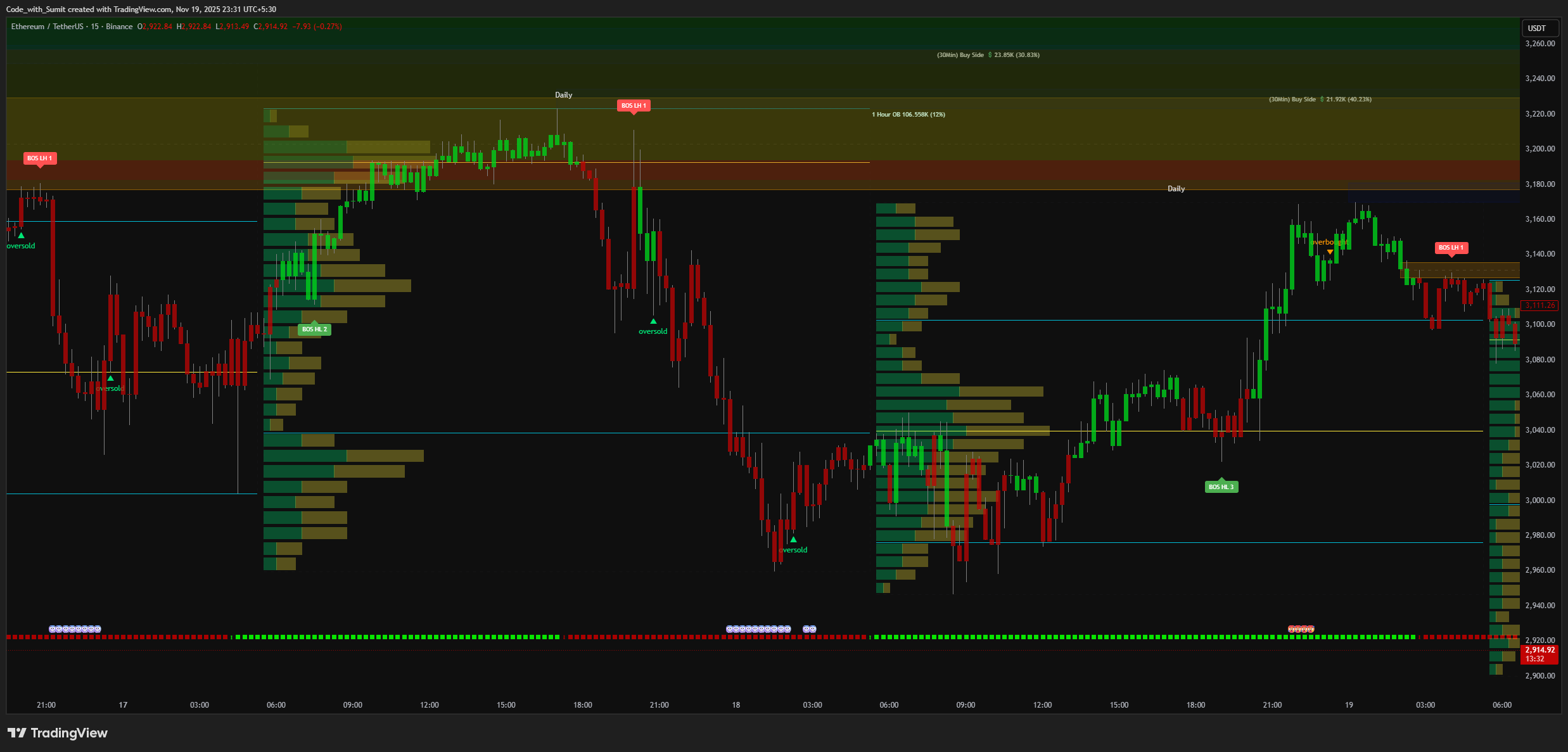
Task: Click the TradingView logo at bottom left
Action: click(x=57, y=733)
